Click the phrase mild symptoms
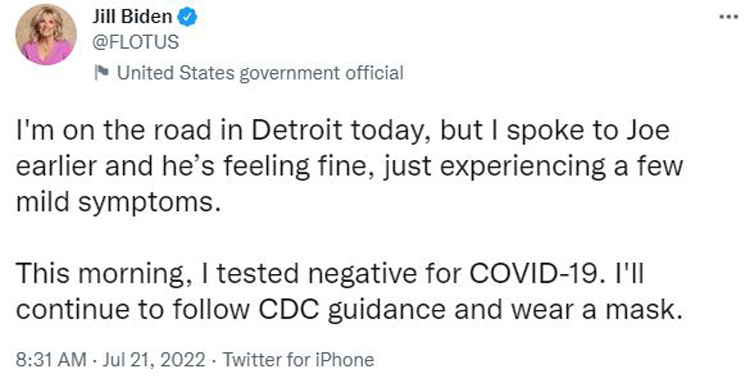The height and width of the screenshot is (383, 750). (x=118, y=204)
